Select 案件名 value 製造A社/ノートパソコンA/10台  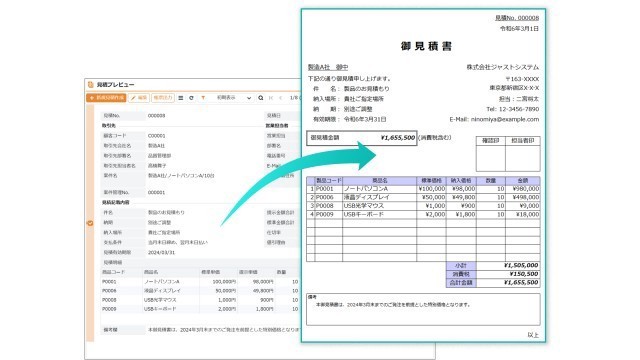tap(181, 176)
